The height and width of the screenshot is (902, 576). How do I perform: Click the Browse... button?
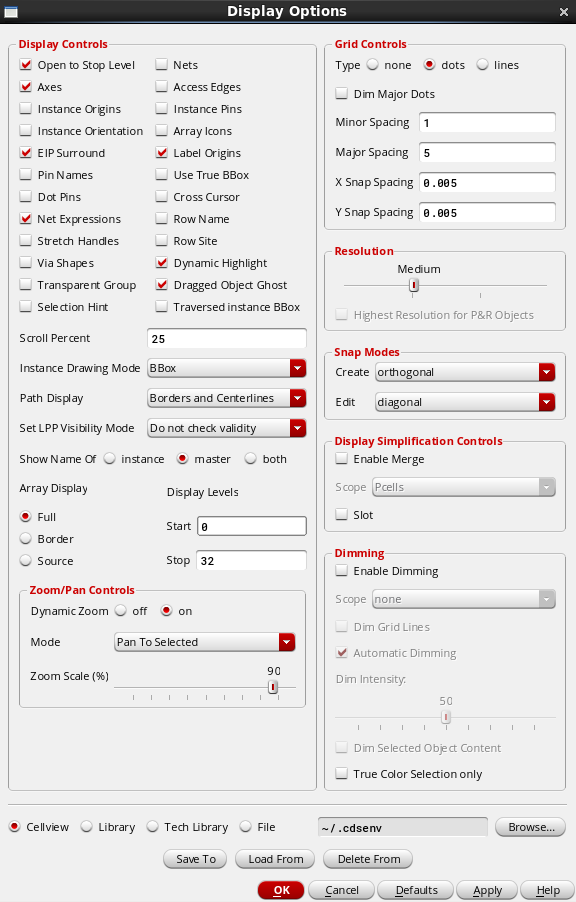point(531,827)
